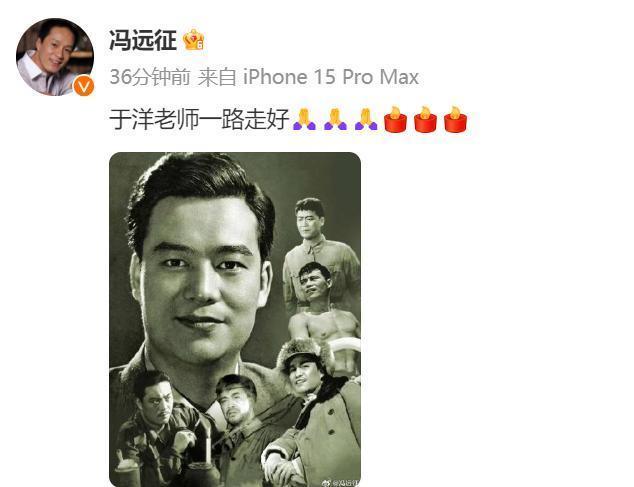Click the gold crown membership icon
Image resolution: width=634 pixels, height=487 pixels.
pos(194,40)
